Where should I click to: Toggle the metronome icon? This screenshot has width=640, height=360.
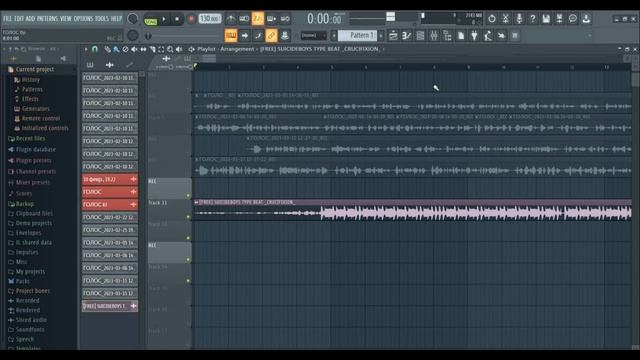pyautogui.click(x=231, y=19)
